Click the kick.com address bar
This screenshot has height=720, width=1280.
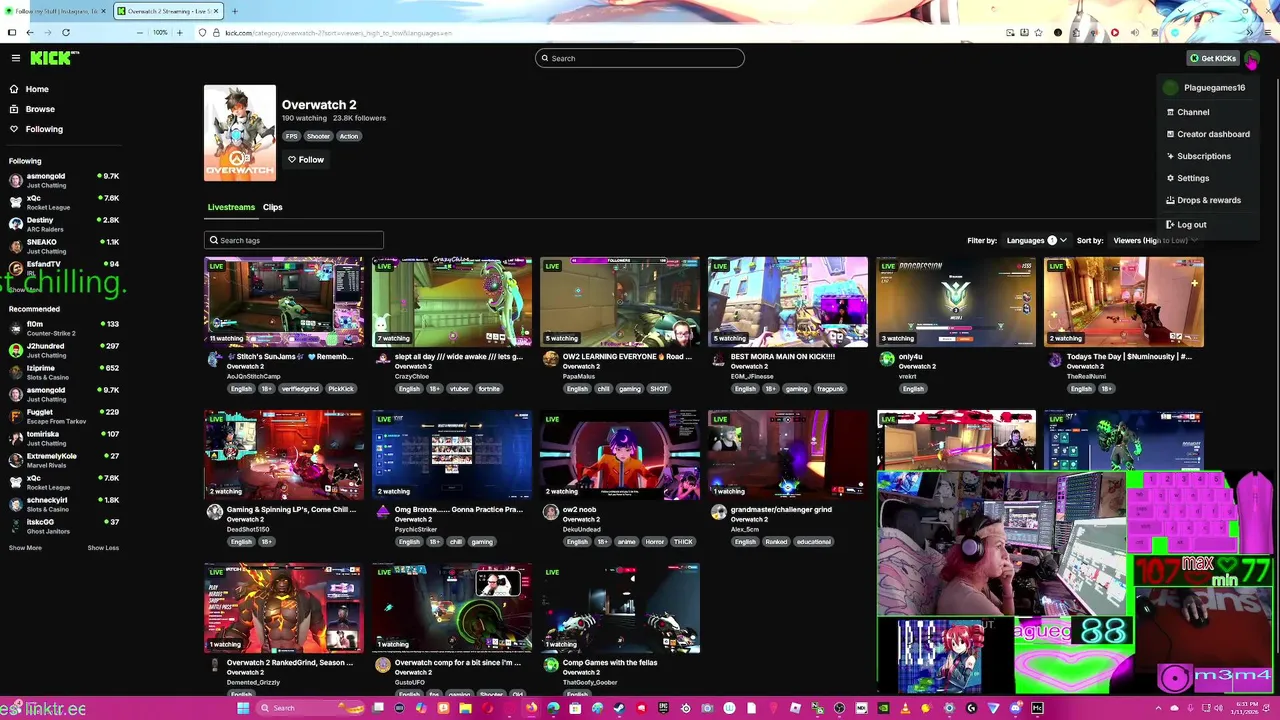tap(600, 32)
